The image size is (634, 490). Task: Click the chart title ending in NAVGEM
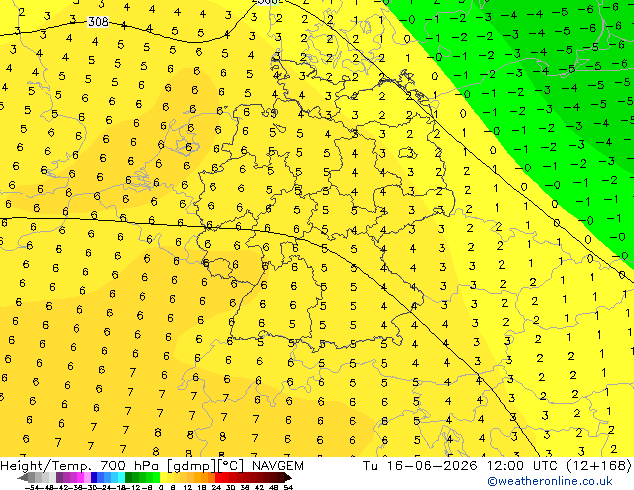coord(152,465)
